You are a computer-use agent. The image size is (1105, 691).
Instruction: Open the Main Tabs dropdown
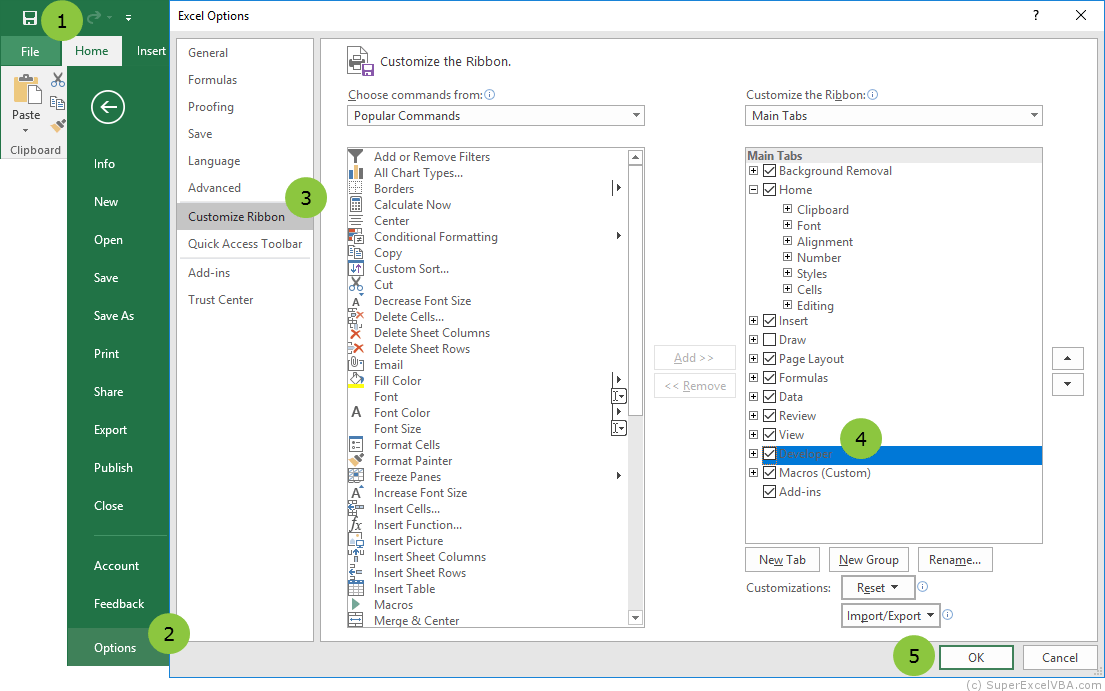pyautogui.click(x=1034, y=115)
